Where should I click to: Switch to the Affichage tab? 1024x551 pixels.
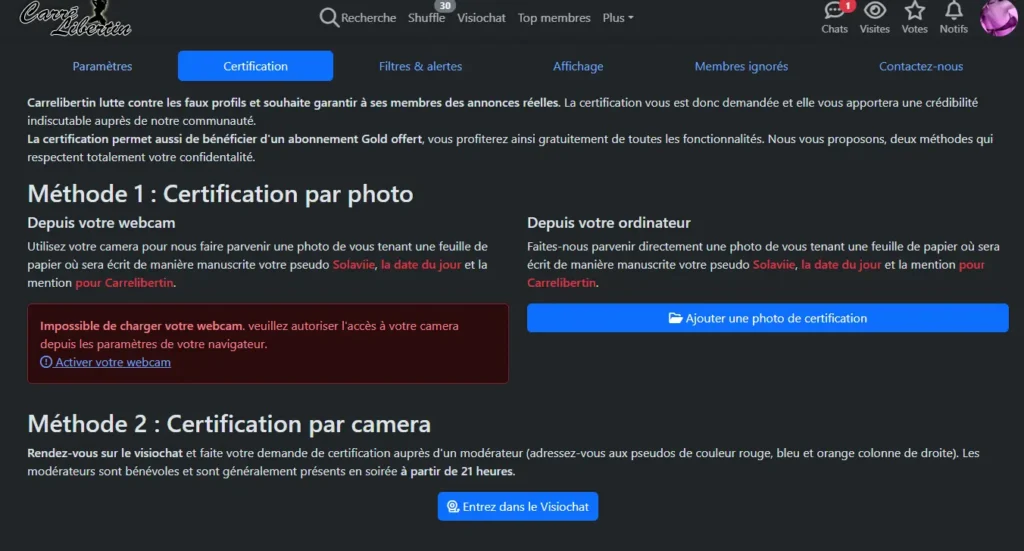click(x=578, y=66)
